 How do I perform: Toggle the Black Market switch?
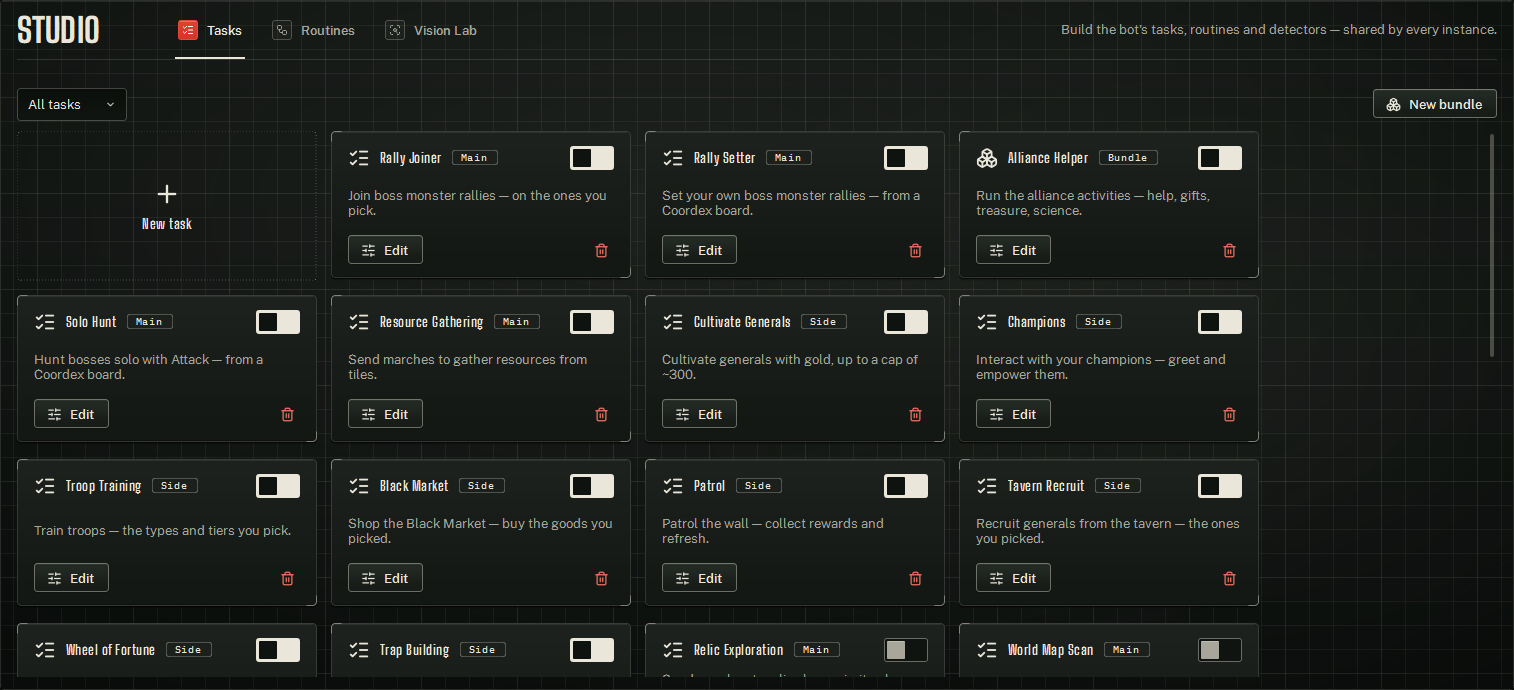point(592,486)
